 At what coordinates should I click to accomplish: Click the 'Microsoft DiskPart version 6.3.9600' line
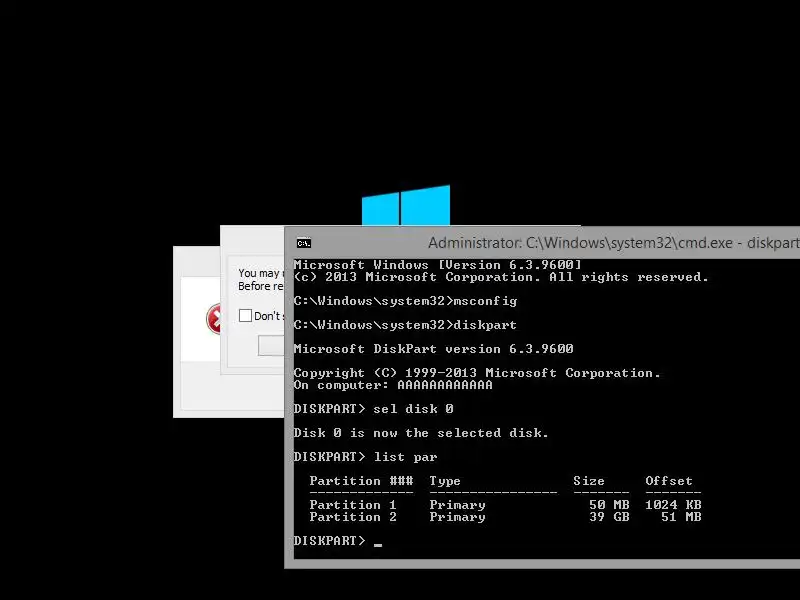click(434, 348)
